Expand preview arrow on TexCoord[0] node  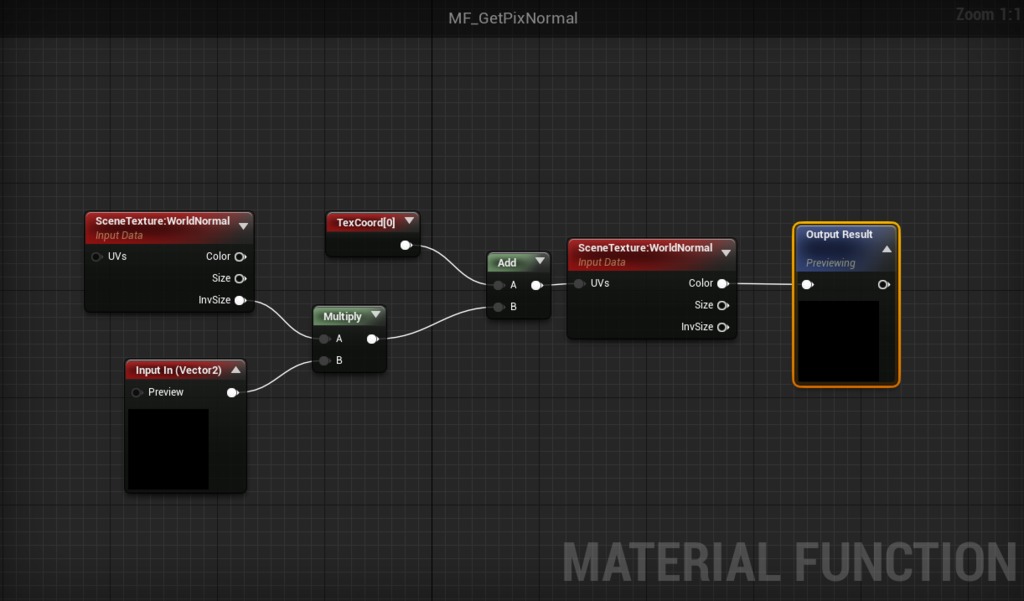click(x=409, y=221)
